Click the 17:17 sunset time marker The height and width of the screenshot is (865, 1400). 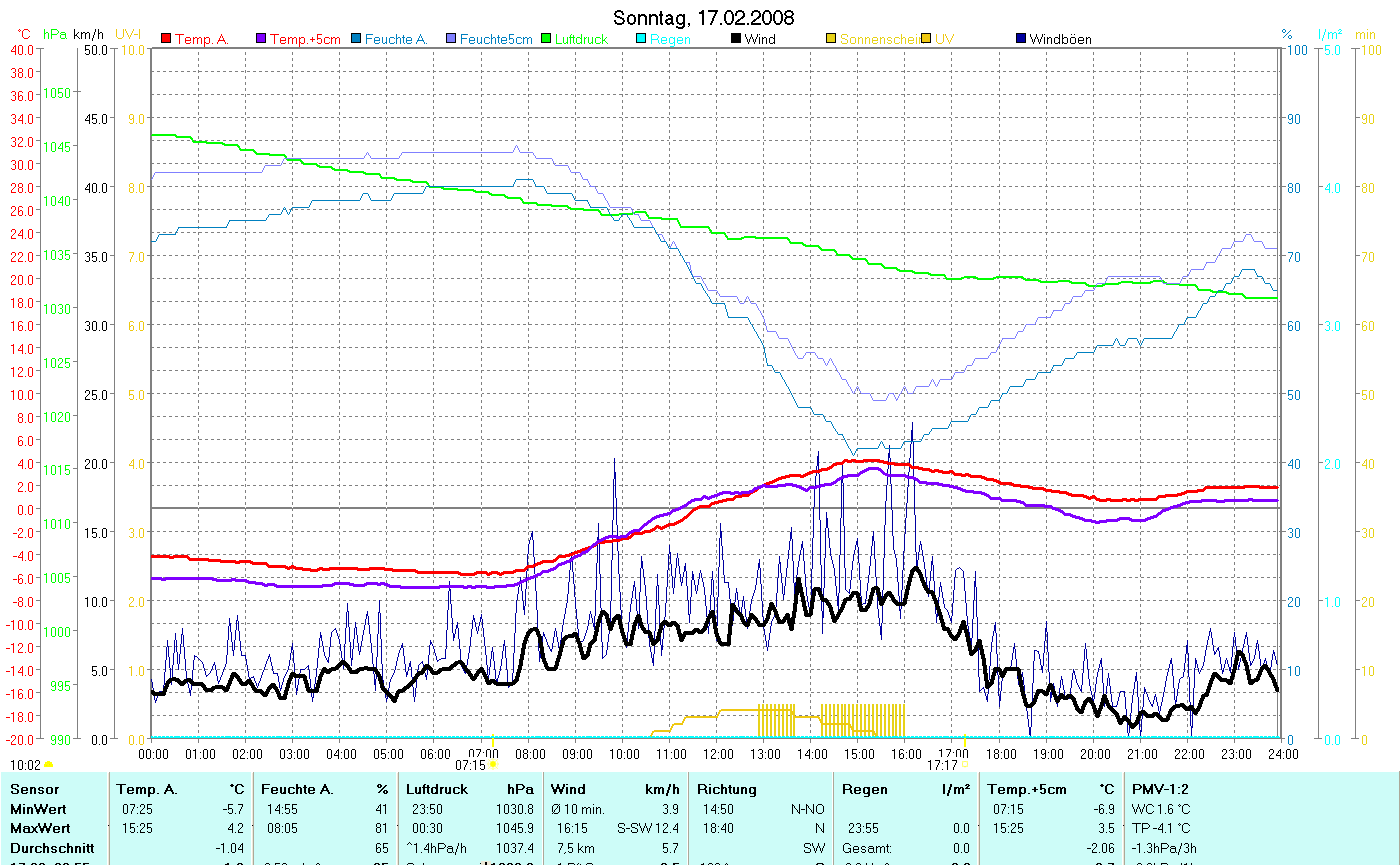(x=942, y=765)
